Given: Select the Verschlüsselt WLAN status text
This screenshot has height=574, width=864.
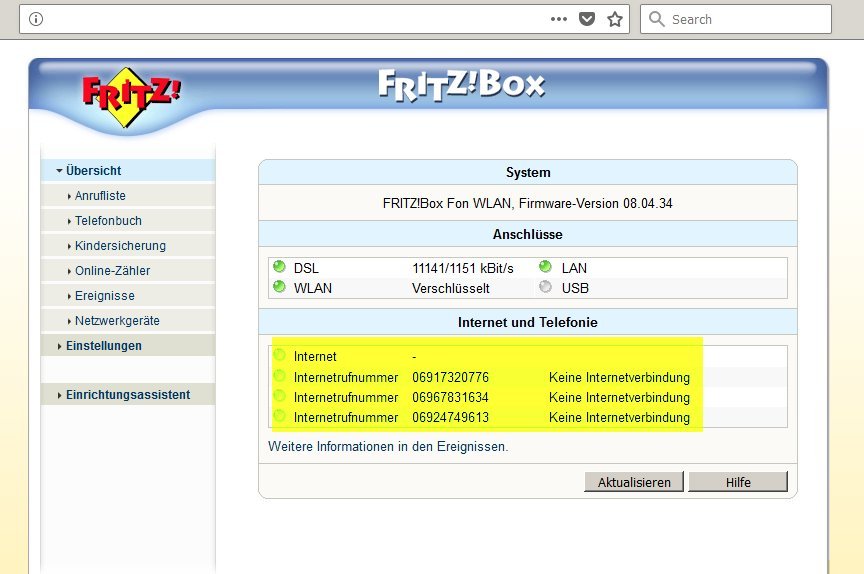Looking at the screenshot, I should coord(451,288).
